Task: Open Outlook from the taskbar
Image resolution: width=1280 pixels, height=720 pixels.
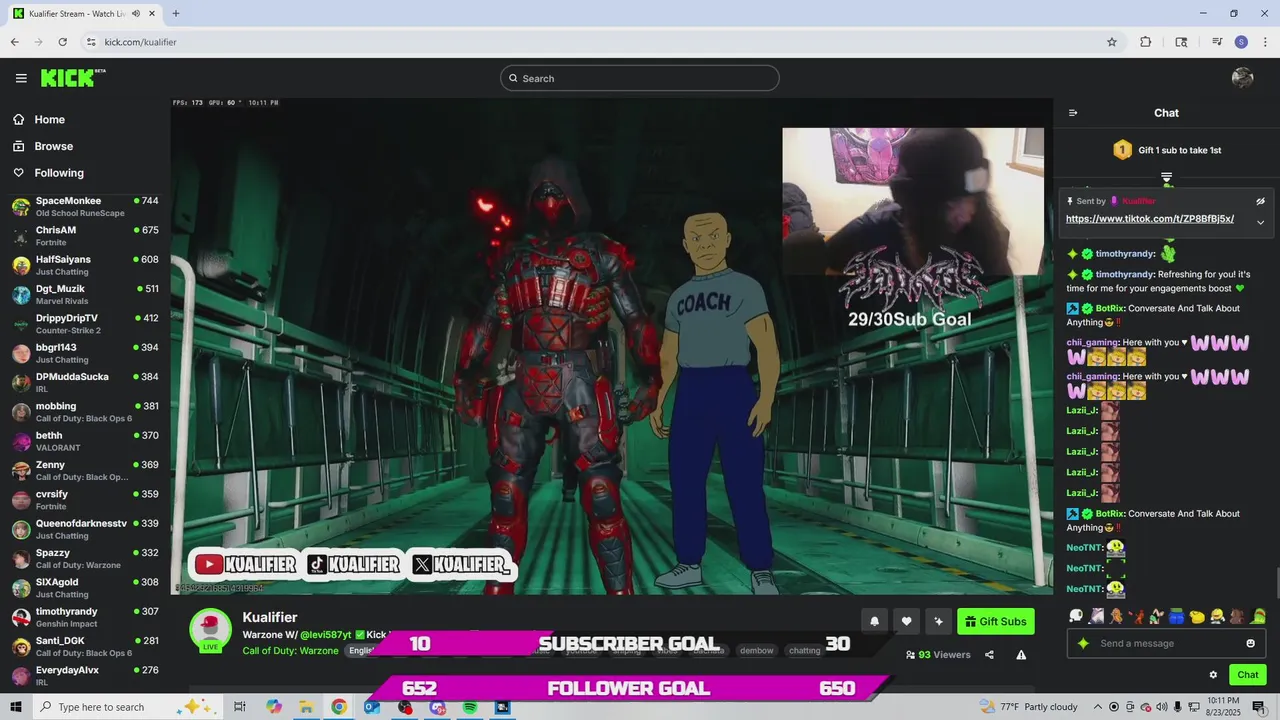Action: [x=372, y=707]
